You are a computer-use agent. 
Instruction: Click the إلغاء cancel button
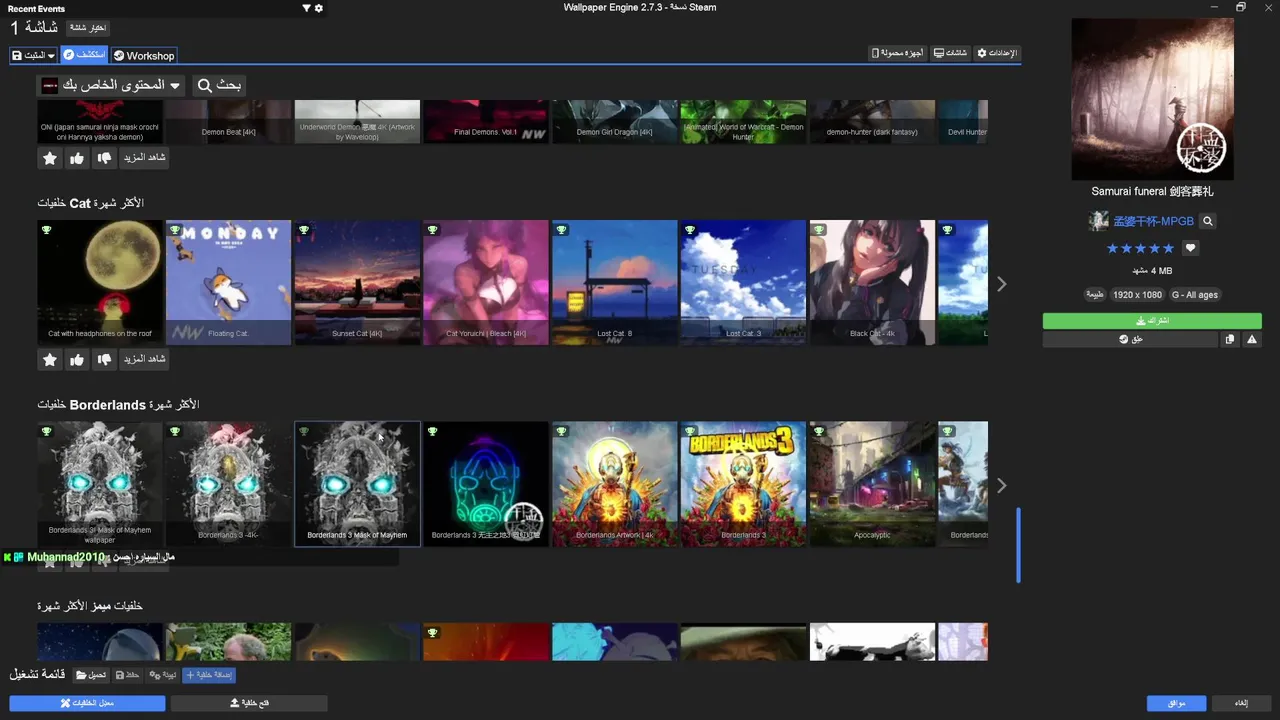[1241, 703]
